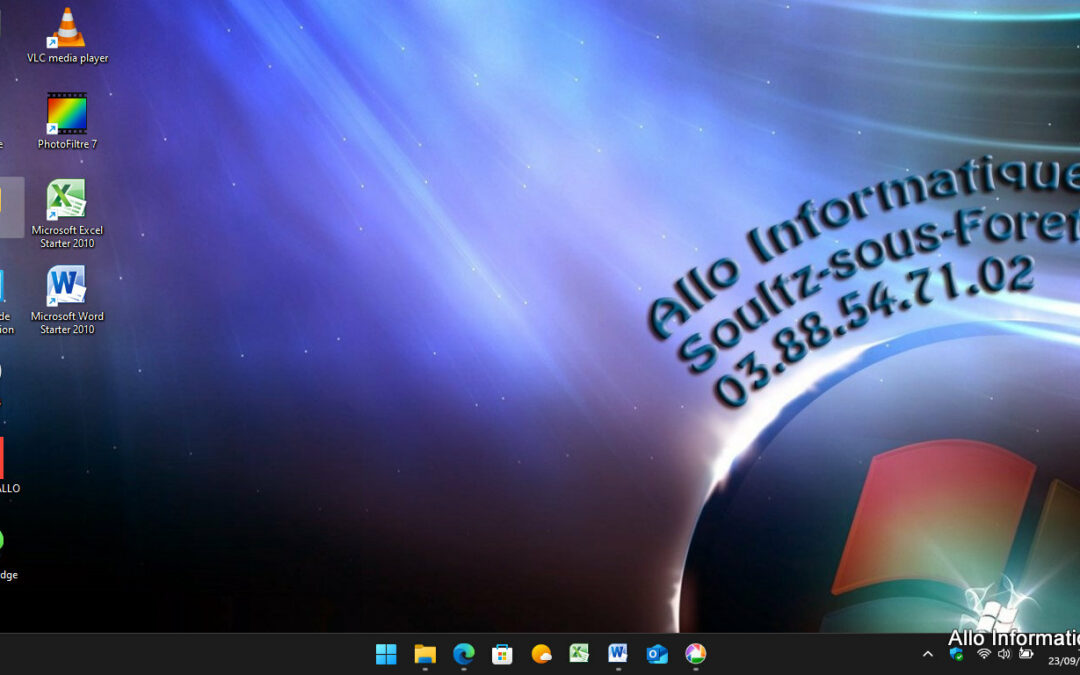Image resolution: width=1080 pixels, height=675 pixels.
Task: Open Microsoft Store from the taskbar
Action: (502, 654)
